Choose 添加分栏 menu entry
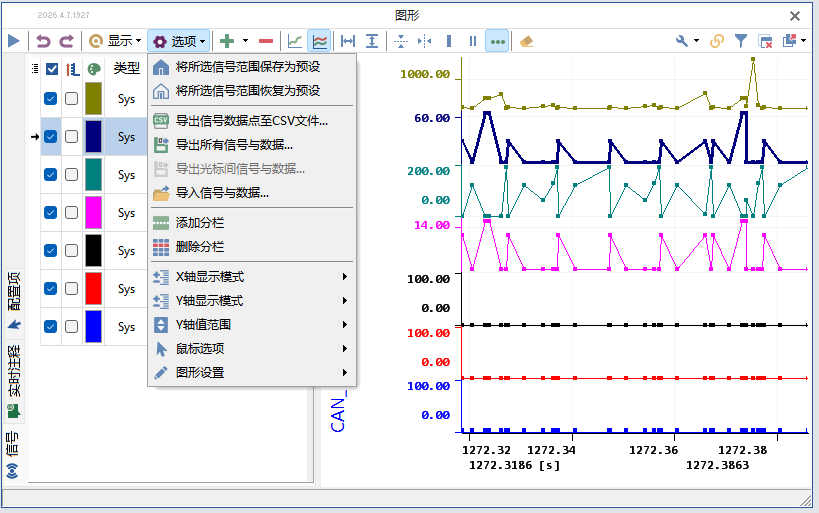The width and height of the screenshot is (819, 513). coord(252,223)
